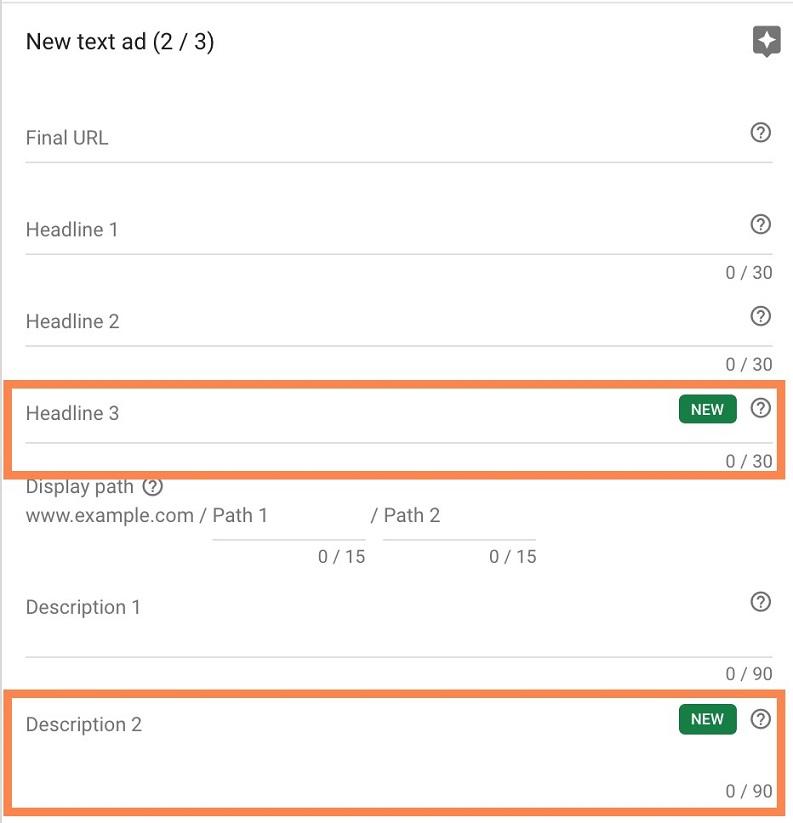Click the Headline 1 help icon
This screenshot has height=823, width=793.
point(760,224)
